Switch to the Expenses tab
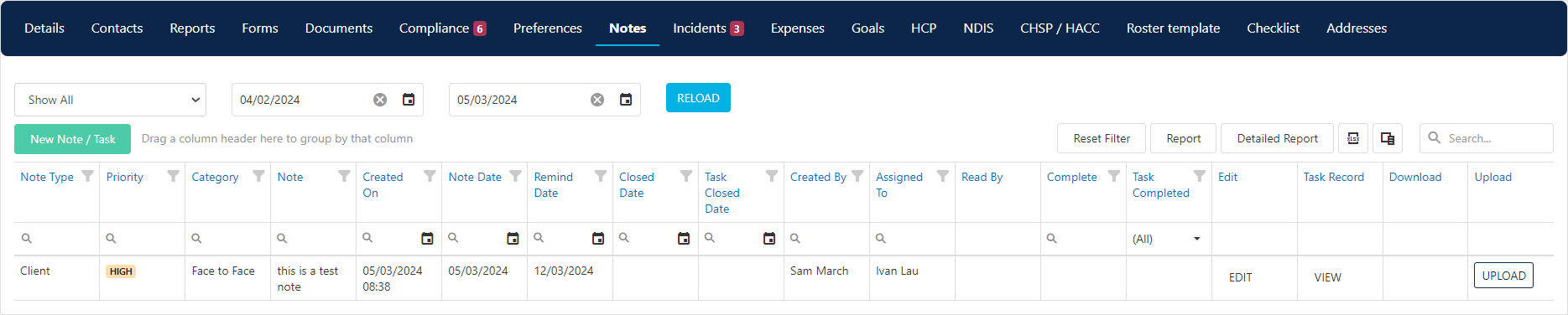 pyautogui.click(x=797, y=28)
